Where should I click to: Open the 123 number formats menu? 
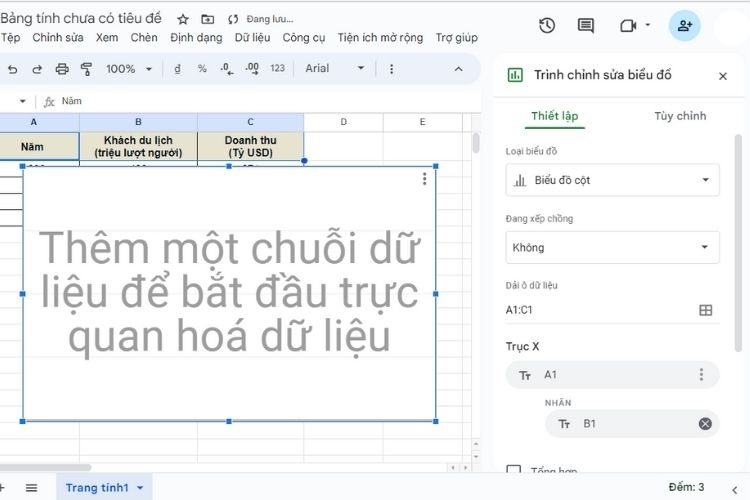277,68
